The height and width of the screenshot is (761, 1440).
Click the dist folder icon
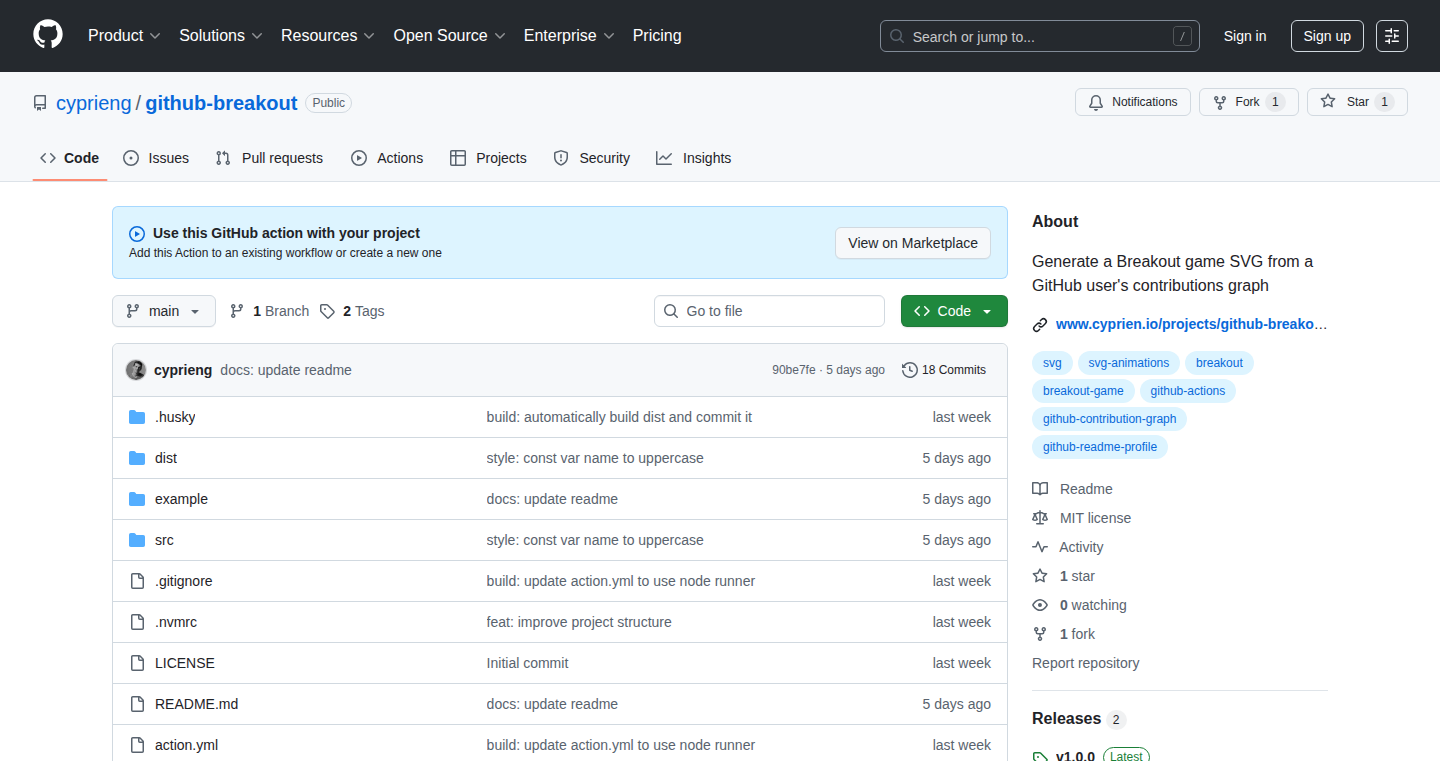click(137, 458)
